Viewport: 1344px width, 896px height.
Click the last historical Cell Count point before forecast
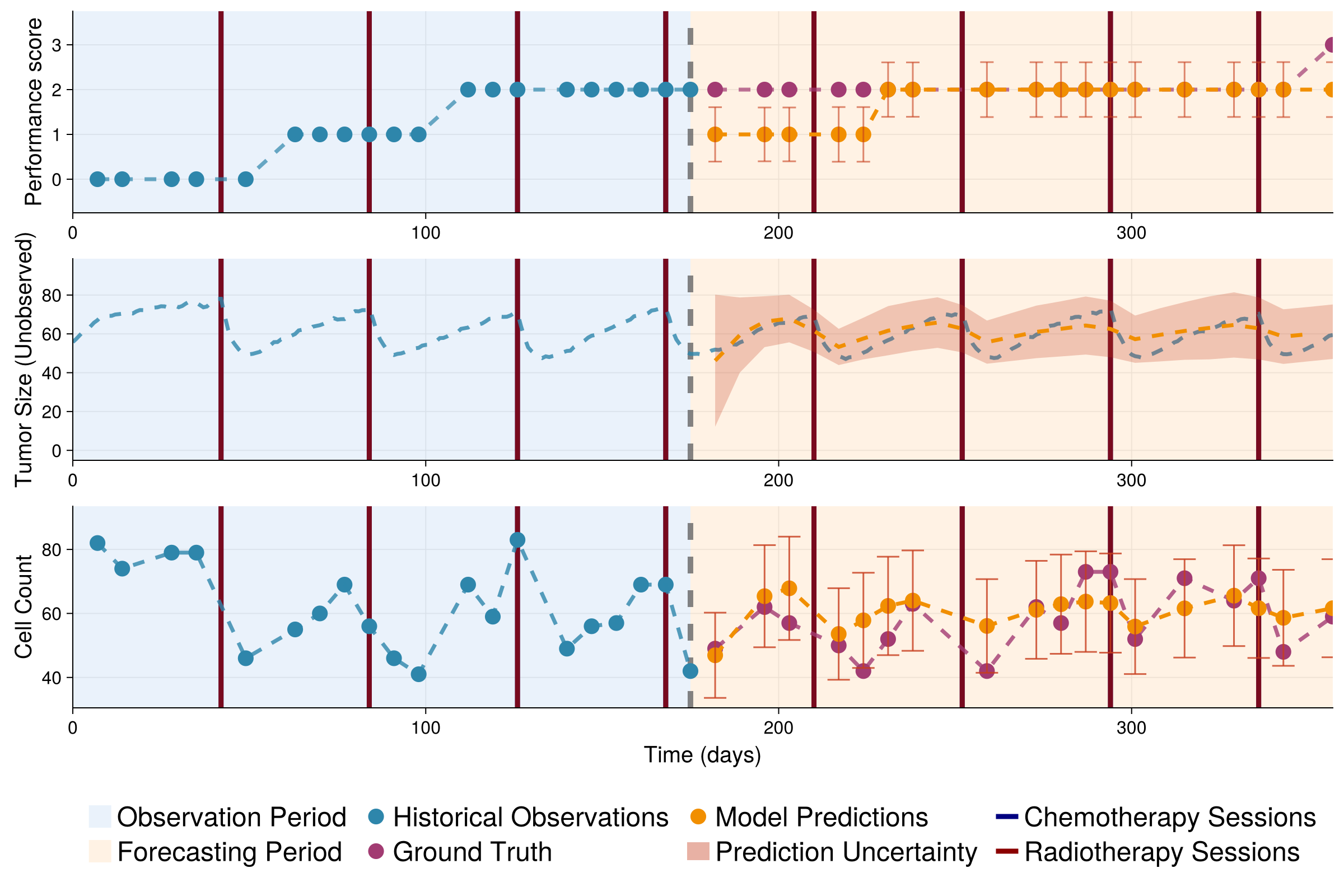point(690,671)
